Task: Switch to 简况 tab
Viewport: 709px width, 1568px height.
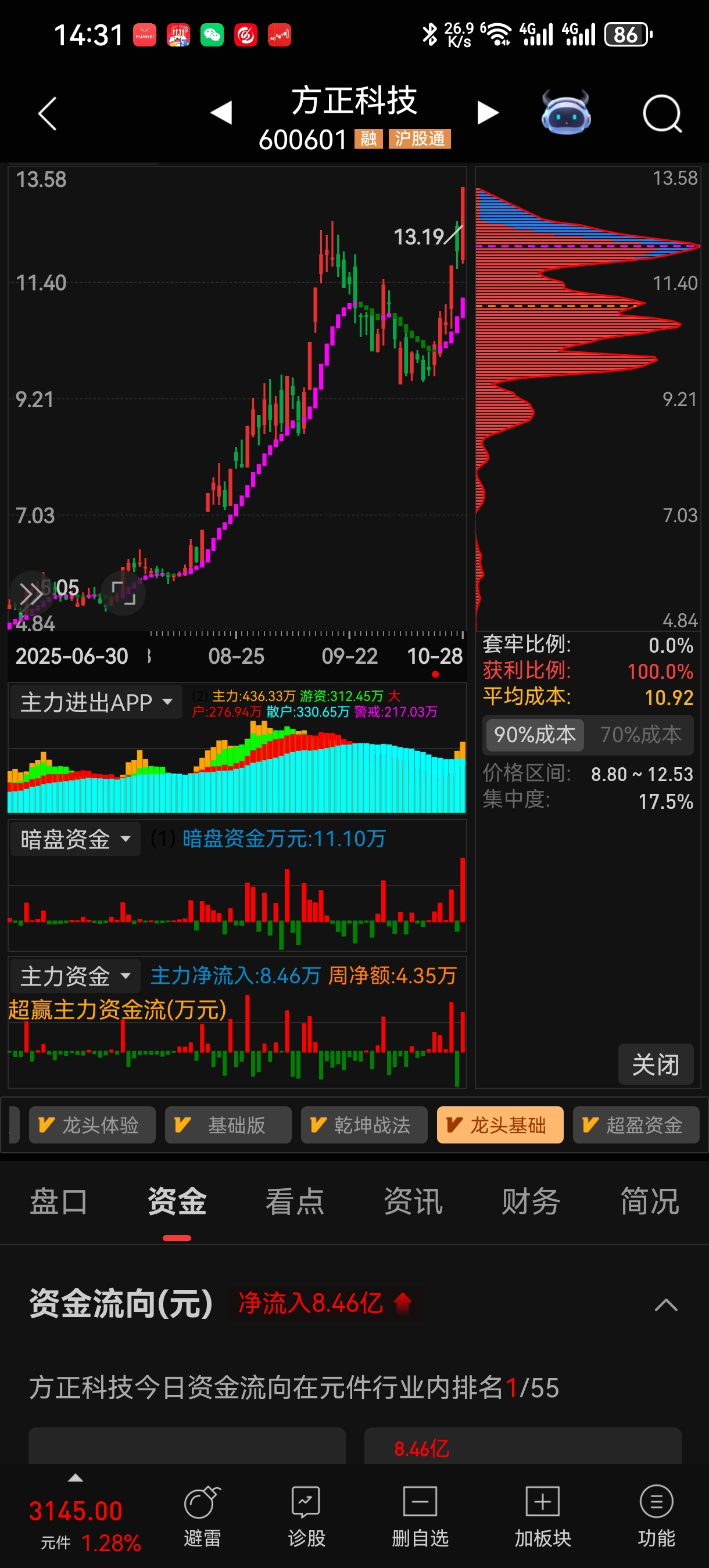Action: pyautogui.click(x=649, y=1202)
